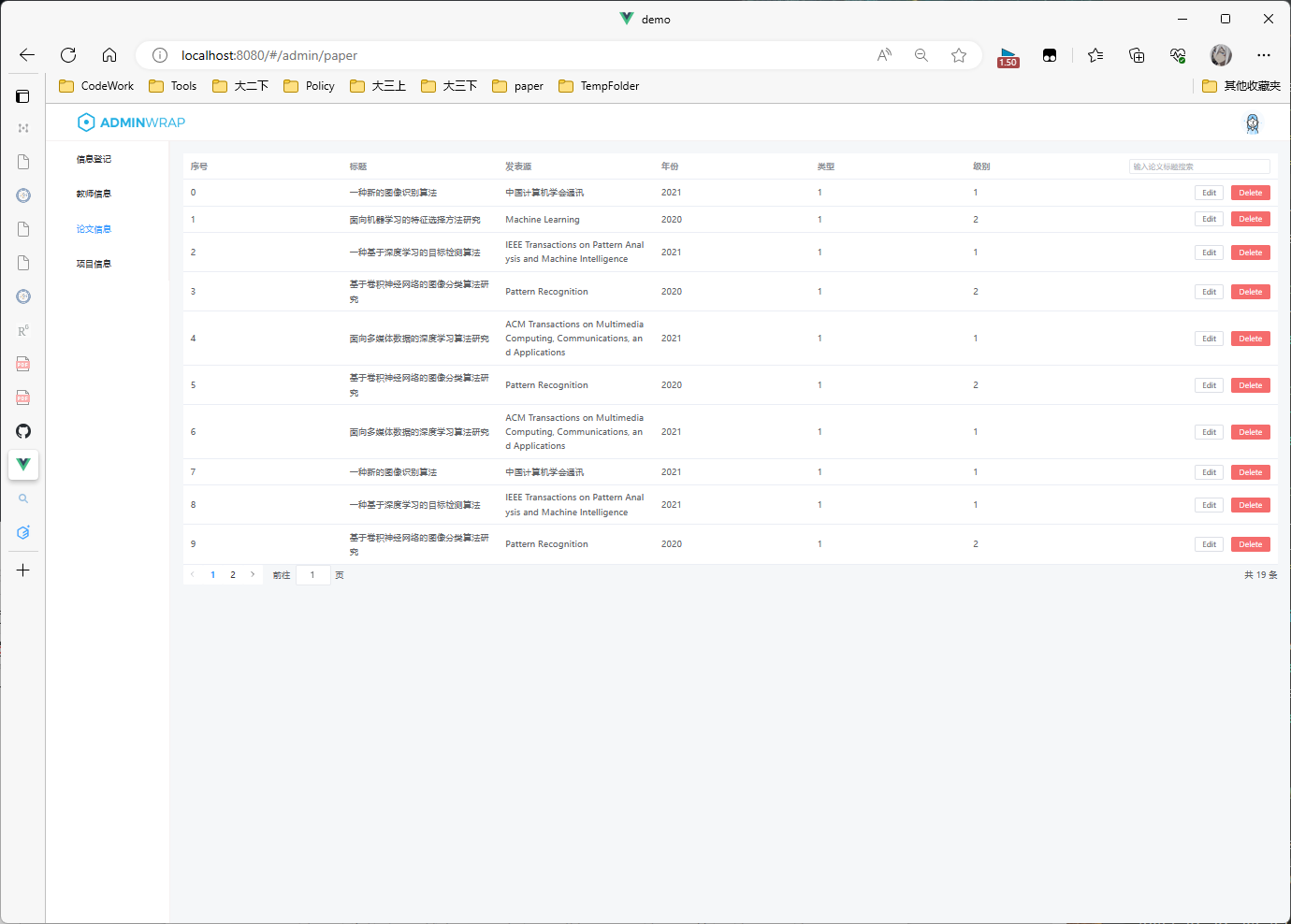The image size is (1291, 924).
Task: Click the search icon in the edge sidebar
Action: pyautogui.click(x=23, y=498)
